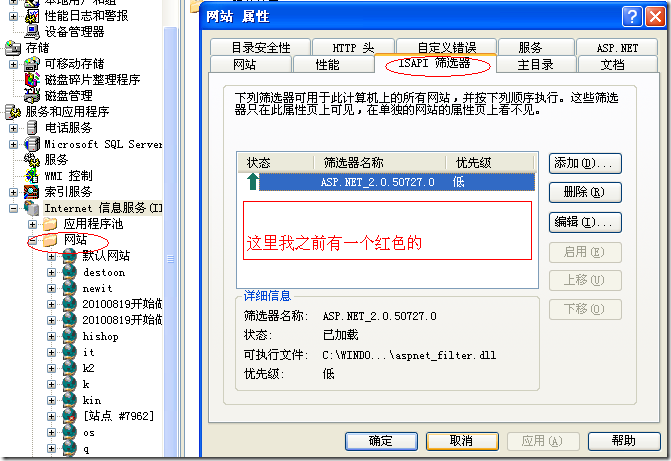Click the 可移动存储 icon
The height and width of the screenshot is (461, 671).
point(32,64)
